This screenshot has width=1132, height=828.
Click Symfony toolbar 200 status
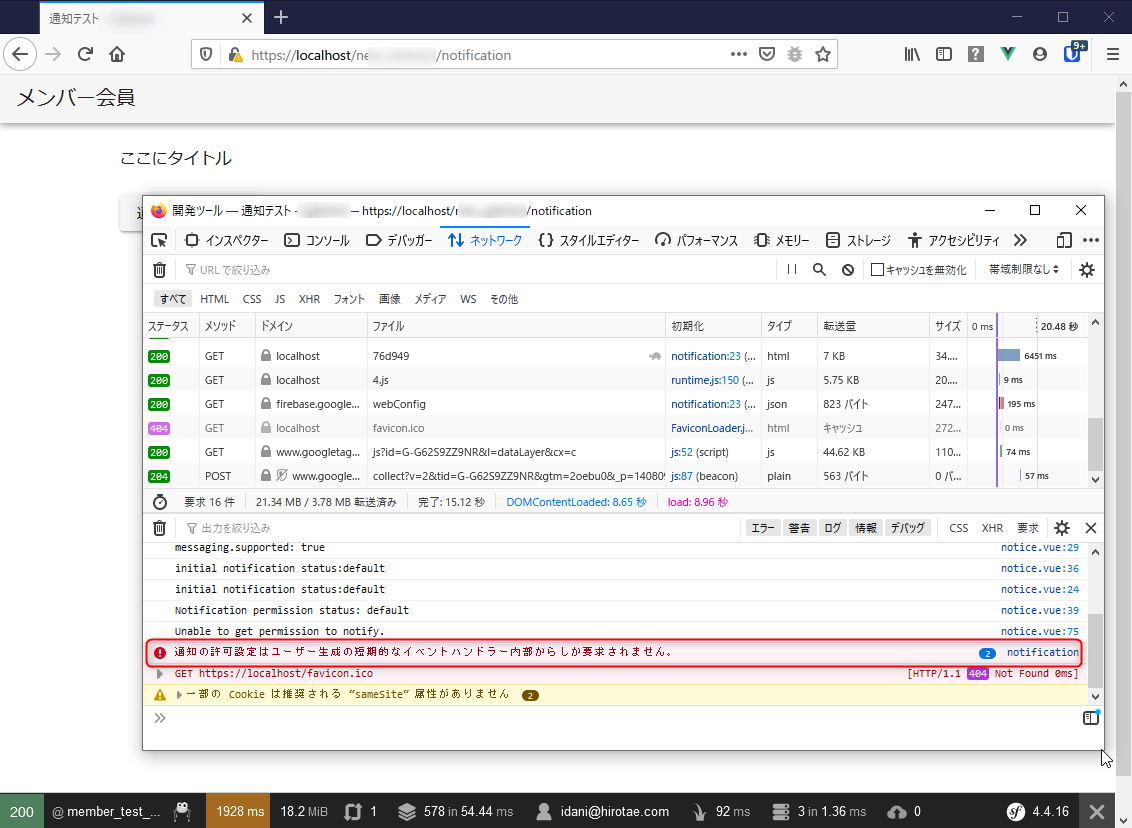22,811
